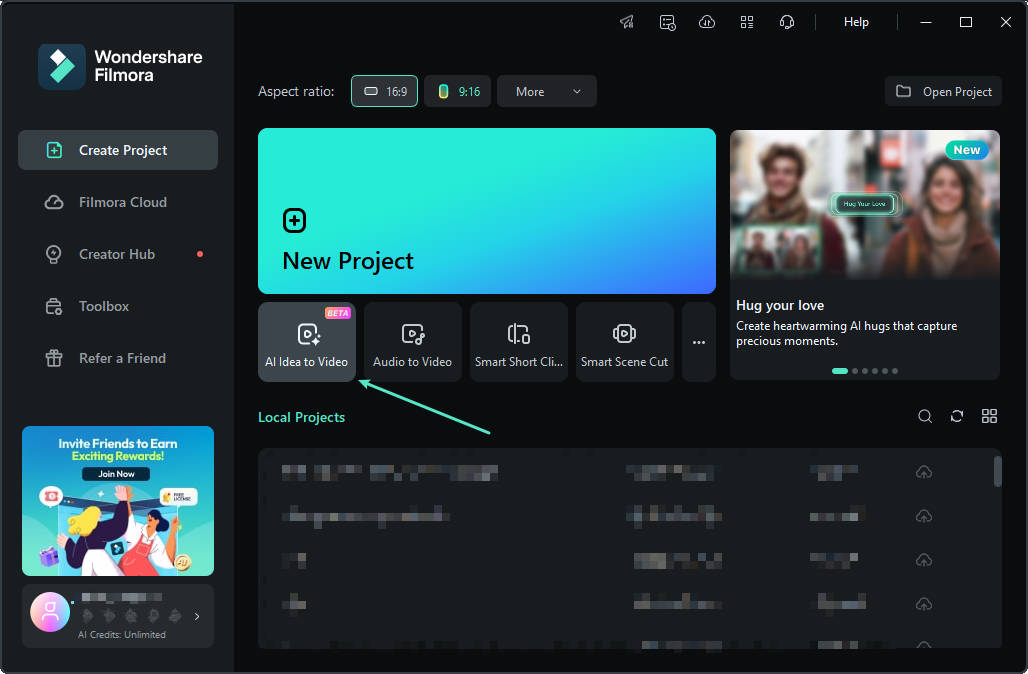The width and height of the screenshot is (1028, 674).
Task: Search local projects with magnifier icon
Action: [x=925, y=416]
